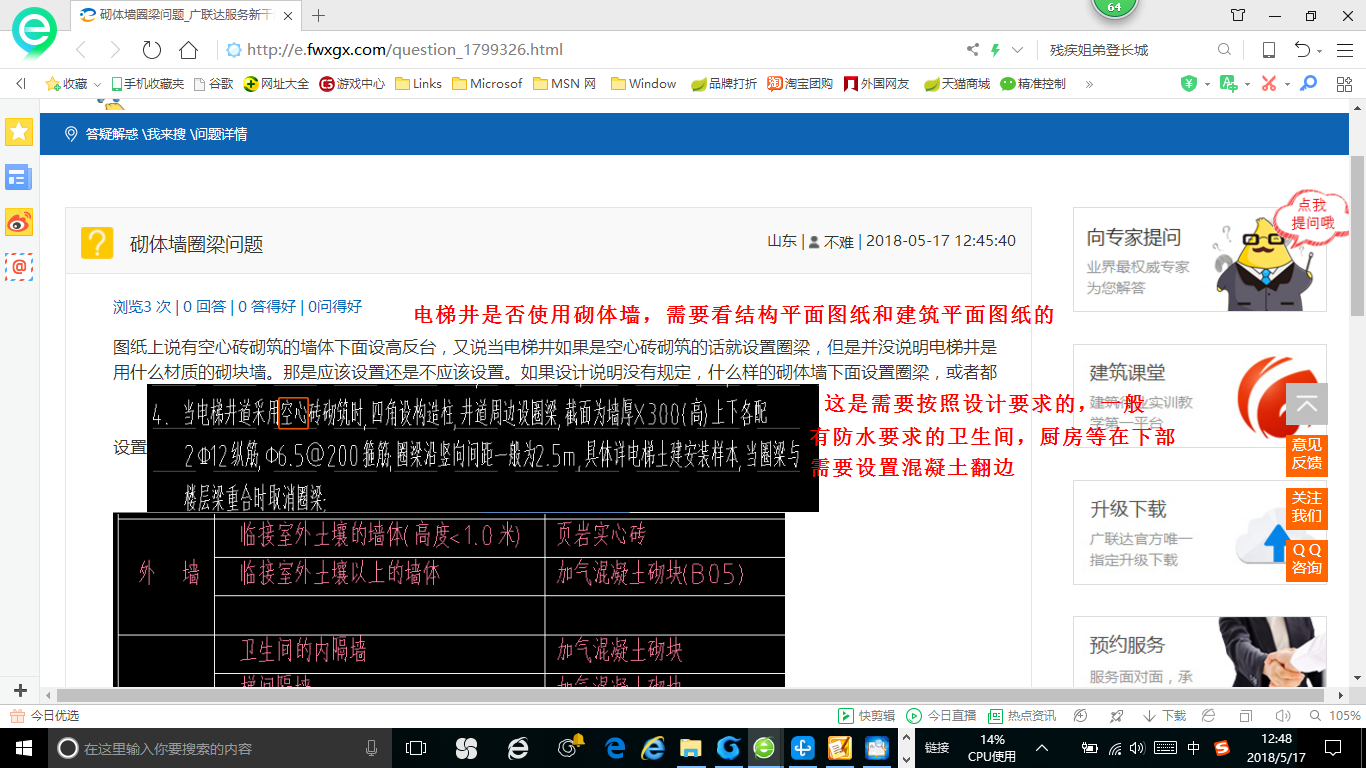This screenshot has height=768, width=1366.
Task: Click sidebar yellow star favorites icon
Action: tap(19, 131)
